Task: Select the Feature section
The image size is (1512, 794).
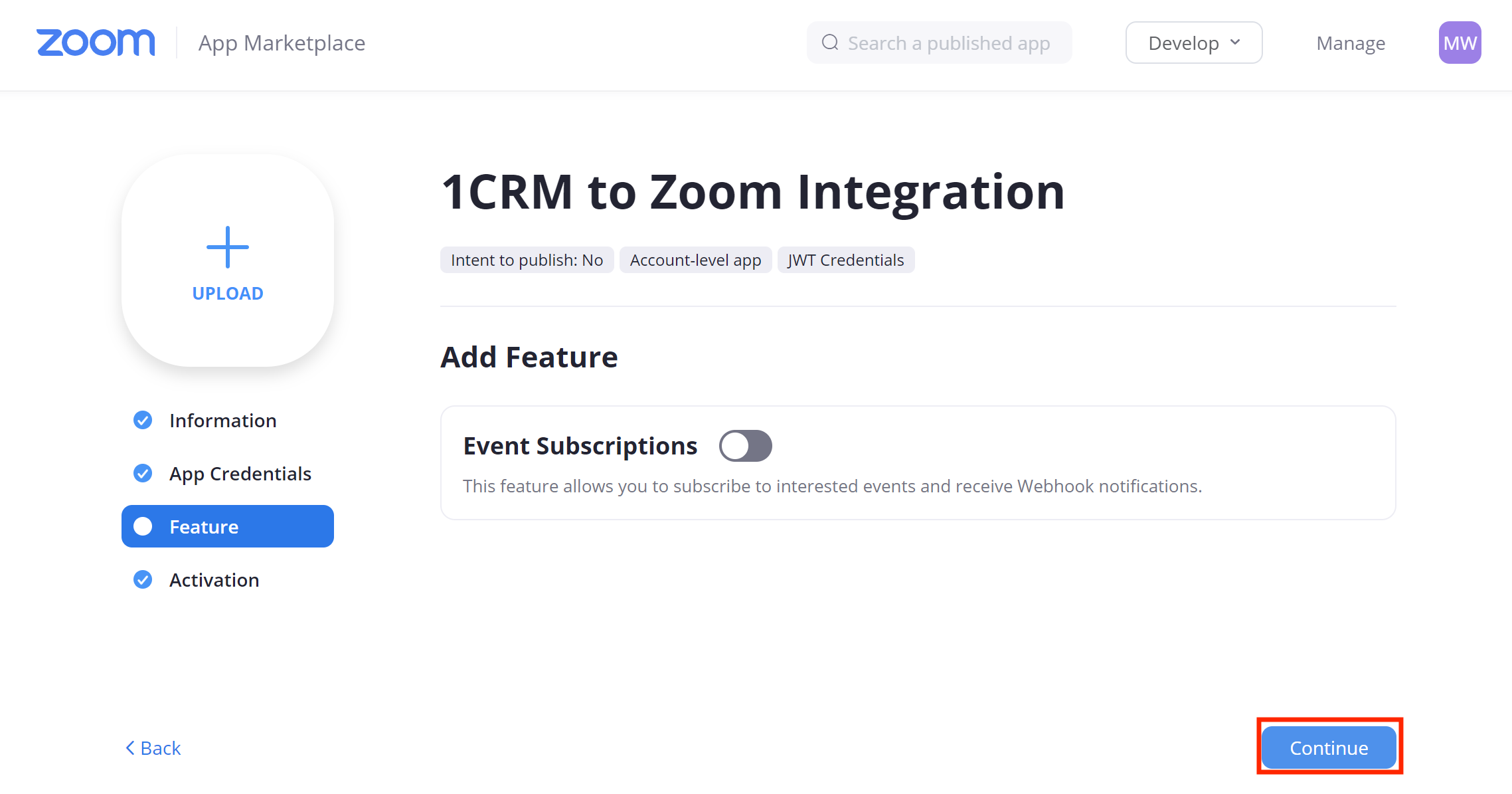Action: pyautogui.click(x=228, y=526)
